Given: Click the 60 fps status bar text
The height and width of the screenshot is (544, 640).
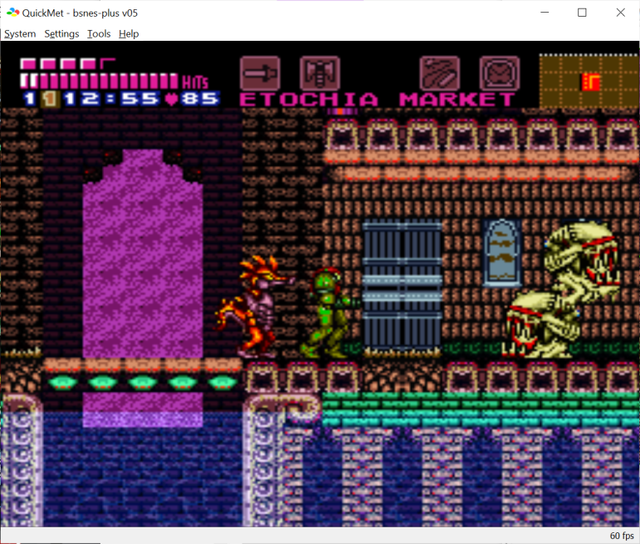Looking at the screenshot, I should tap(622, 535).
